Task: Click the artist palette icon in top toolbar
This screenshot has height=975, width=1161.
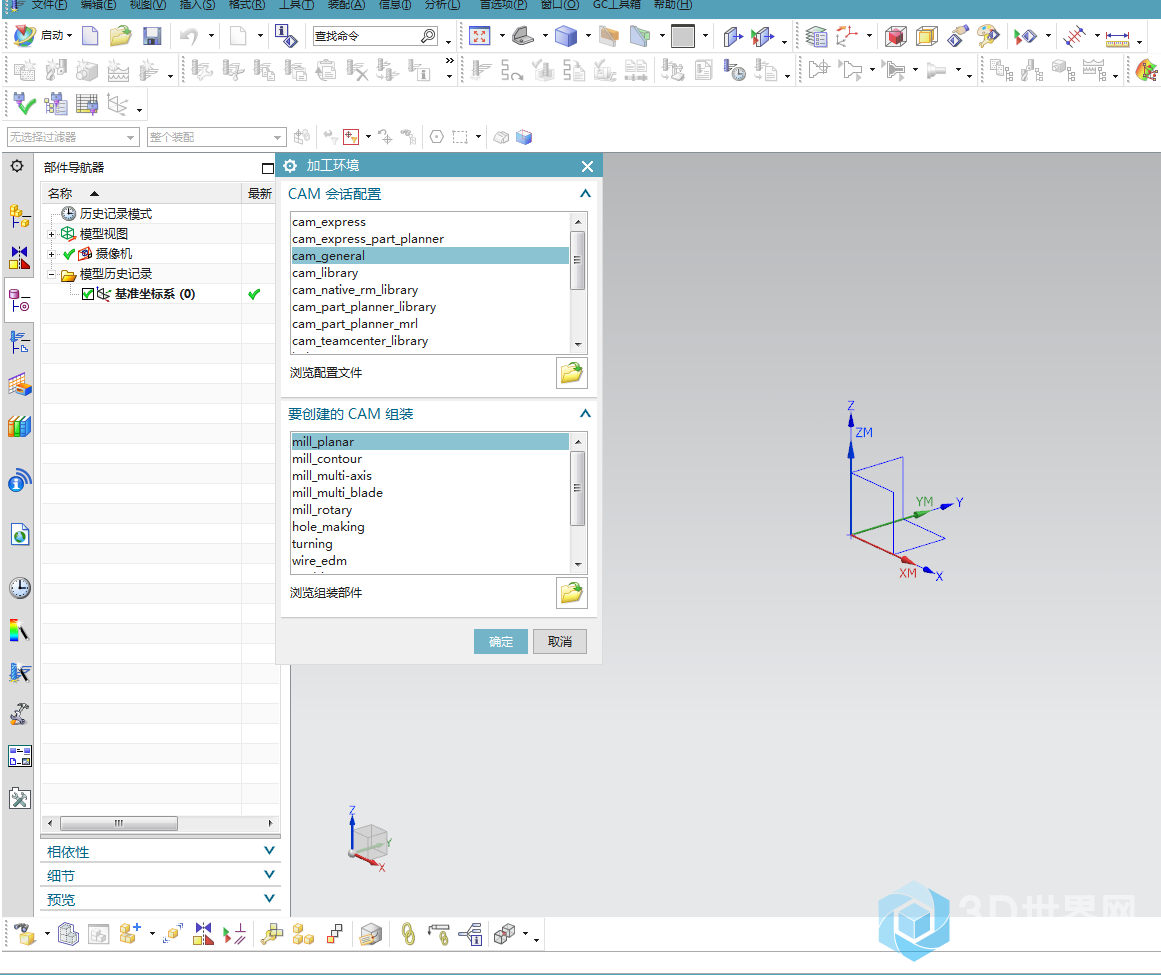Action: point(988,36)
